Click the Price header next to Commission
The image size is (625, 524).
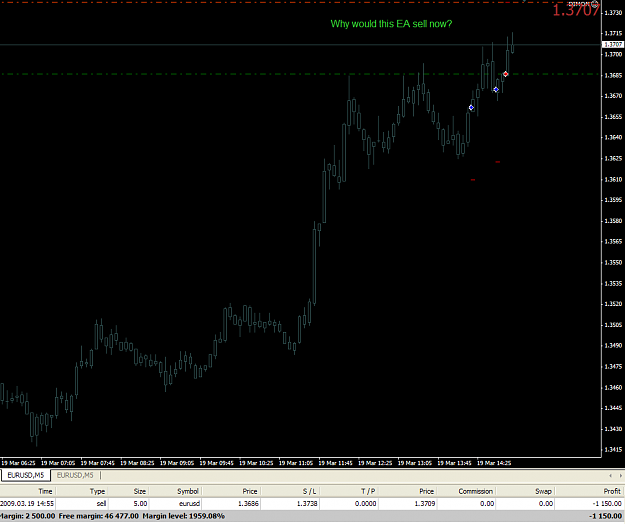pos(426,491)
